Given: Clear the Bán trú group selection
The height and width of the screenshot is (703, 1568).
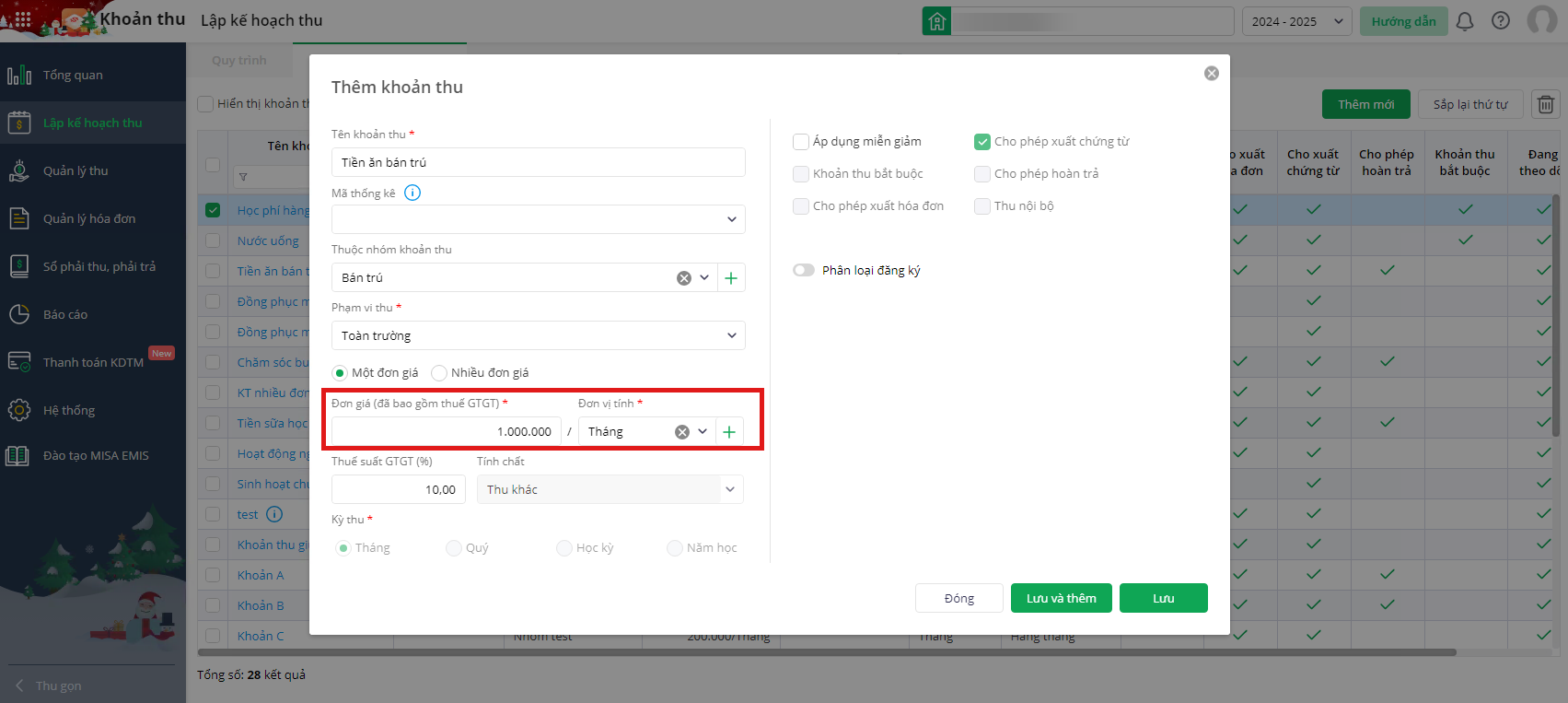Looking at the screenshot, I should click(x=684, y=278).
